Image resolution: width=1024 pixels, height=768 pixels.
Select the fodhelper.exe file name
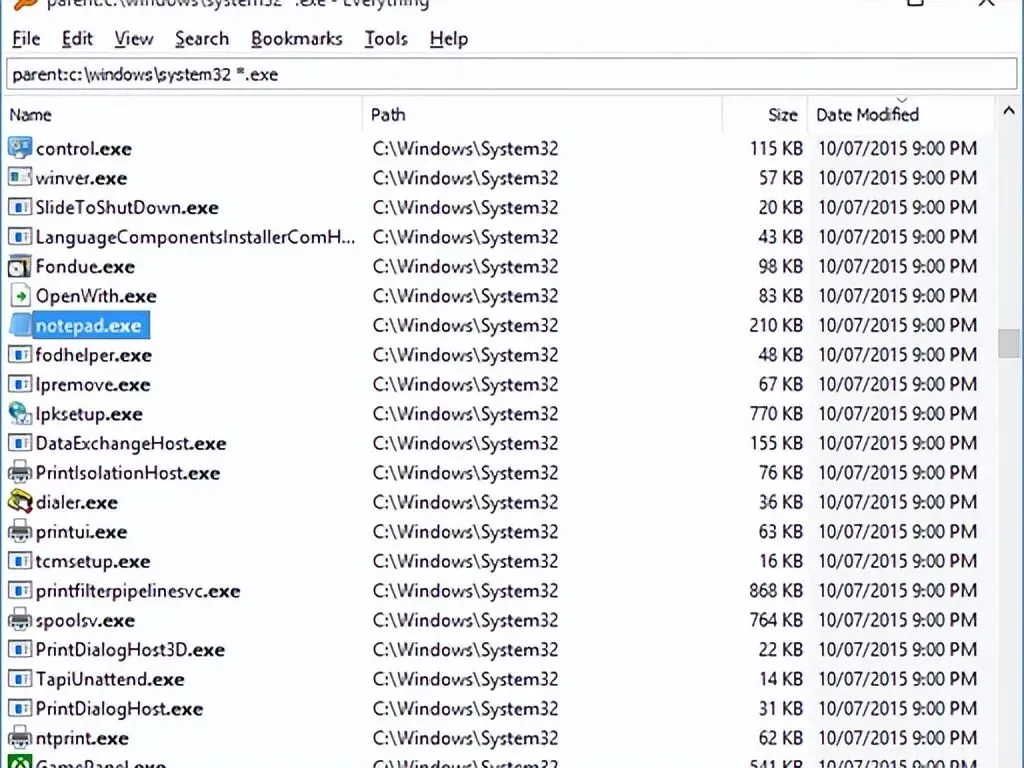point(93,355)
